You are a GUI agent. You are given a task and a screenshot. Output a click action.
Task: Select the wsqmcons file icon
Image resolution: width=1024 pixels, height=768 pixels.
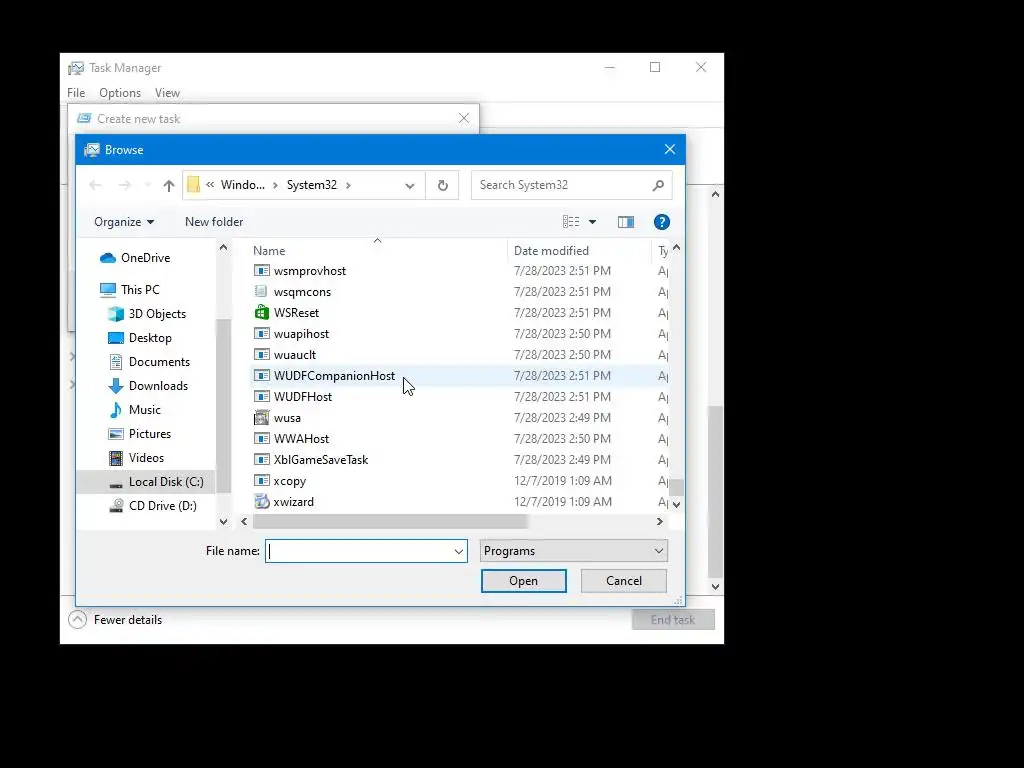click(261, 291)
